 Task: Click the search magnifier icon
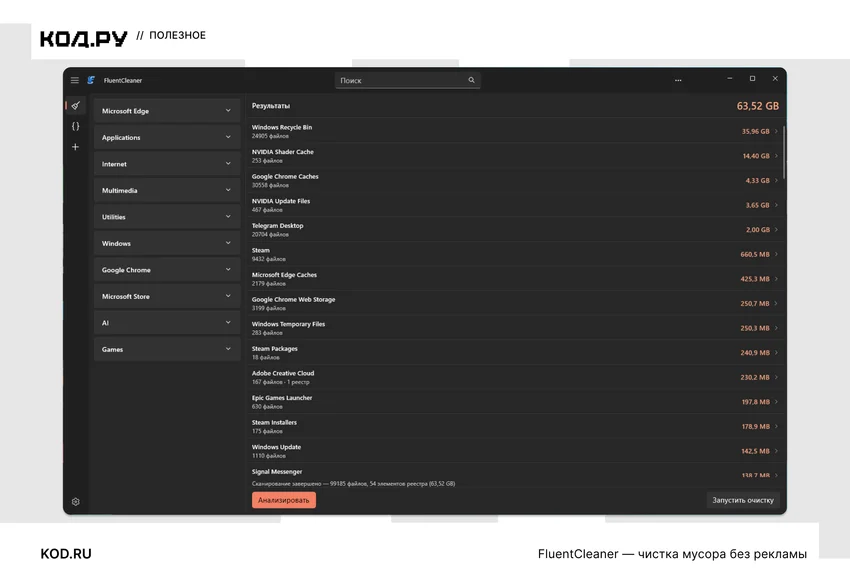472,80
